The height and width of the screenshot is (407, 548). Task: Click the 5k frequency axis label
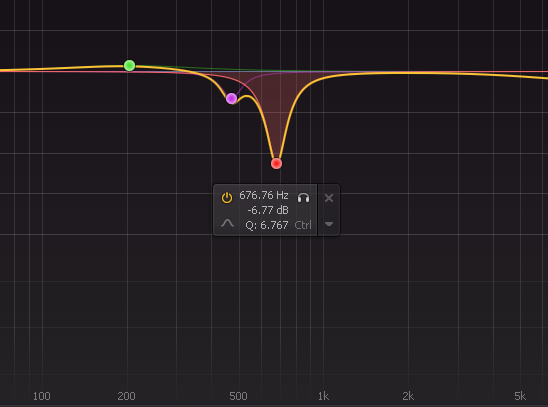click(520, 396)
